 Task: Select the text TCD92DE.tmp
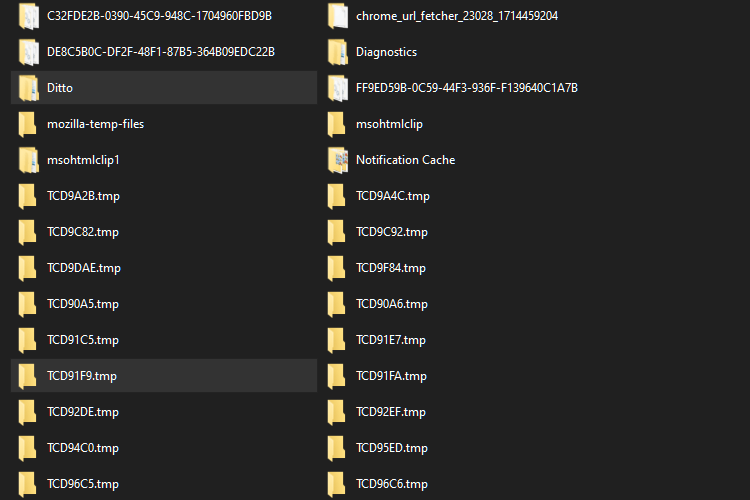[x=83, y=412]
